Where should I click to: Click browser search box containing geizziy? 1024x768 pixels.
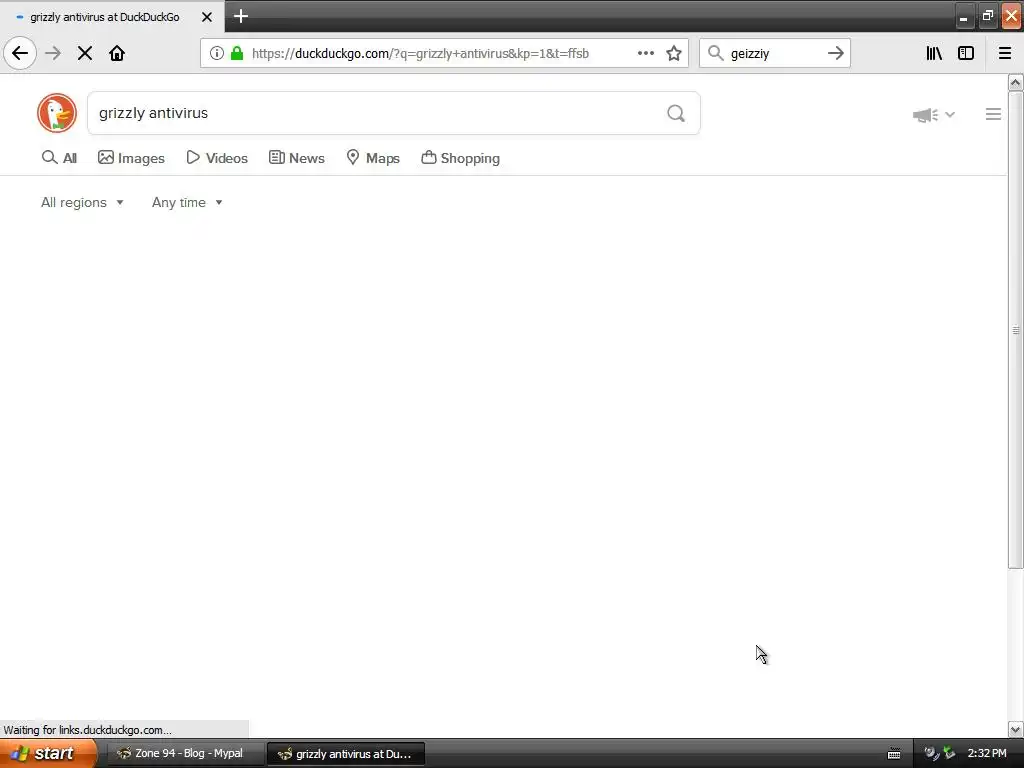[x=775, y=53]
